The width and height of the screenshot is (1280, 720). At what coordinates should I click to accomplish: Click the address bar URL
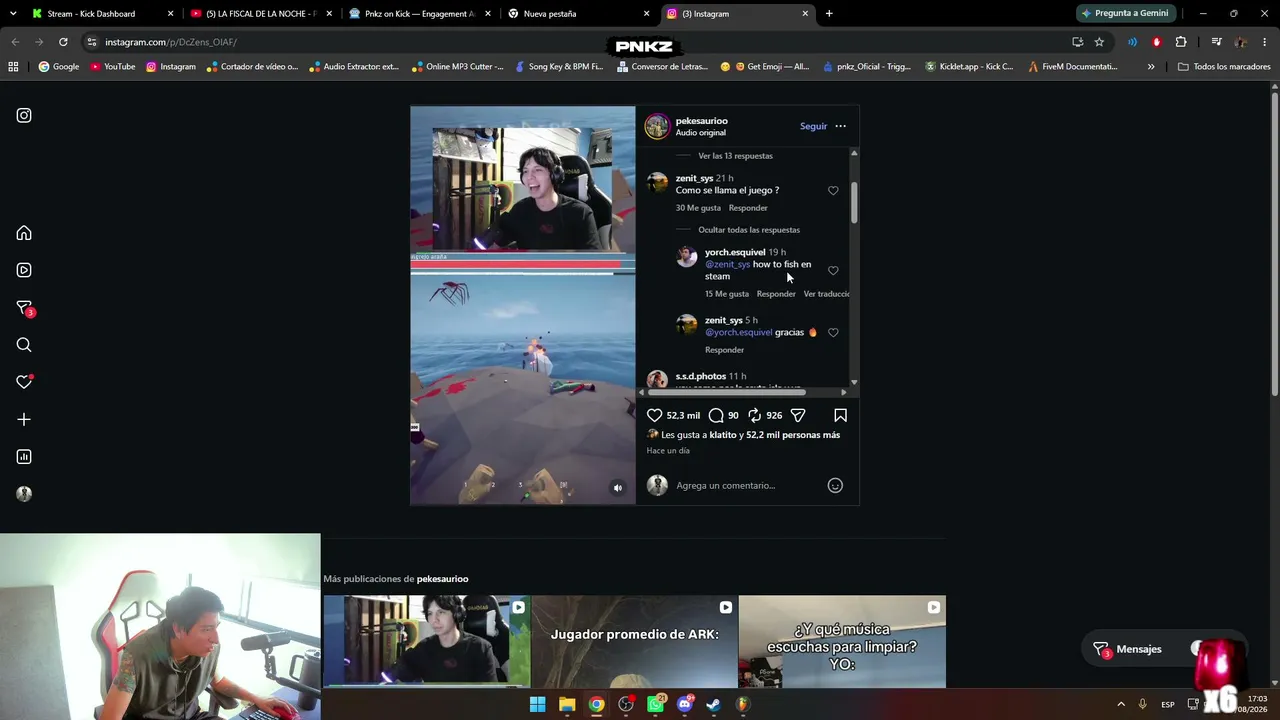(171, 42)
